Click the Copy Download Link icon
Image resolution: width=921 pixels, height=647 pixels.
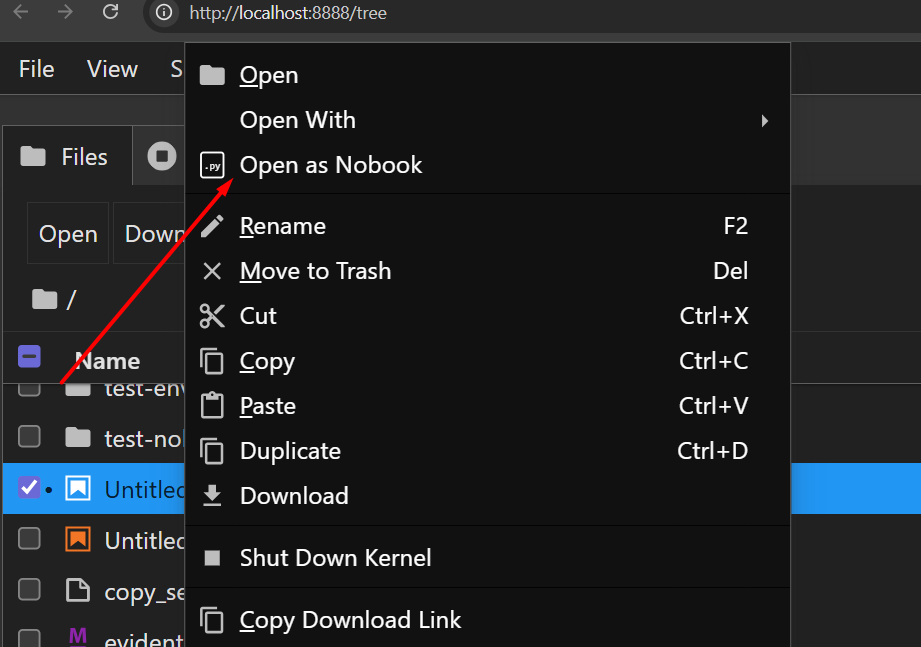(x=212, y=620)
